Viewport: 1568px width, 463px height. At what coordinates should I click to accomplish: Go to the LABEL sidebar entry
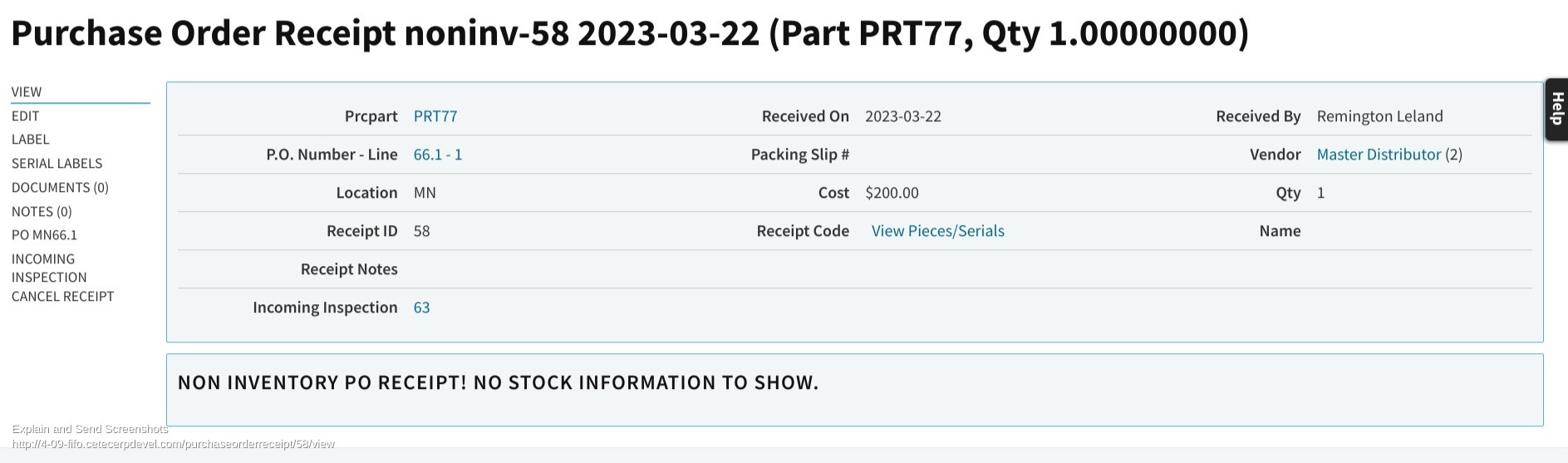[x=30, y=139]
